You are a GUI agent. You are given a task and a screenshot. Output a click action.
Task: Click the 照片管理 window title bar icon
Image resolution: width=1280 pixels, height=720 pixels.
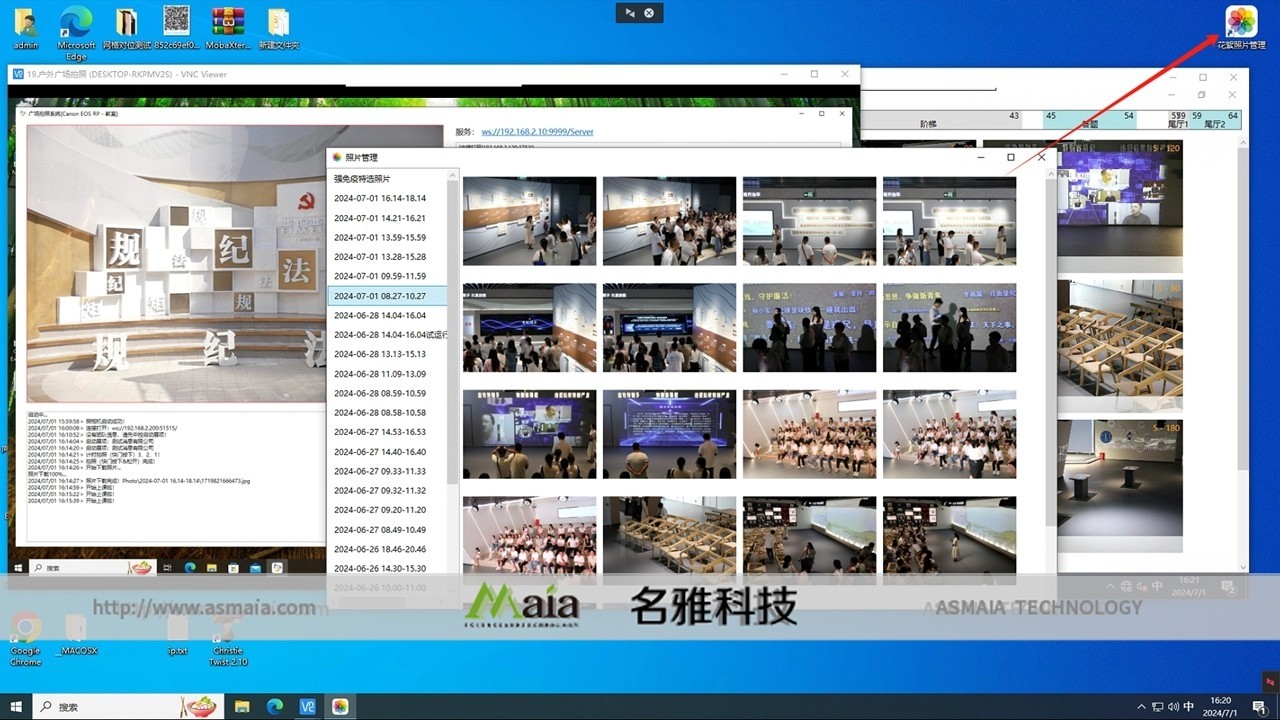(337, 157)
